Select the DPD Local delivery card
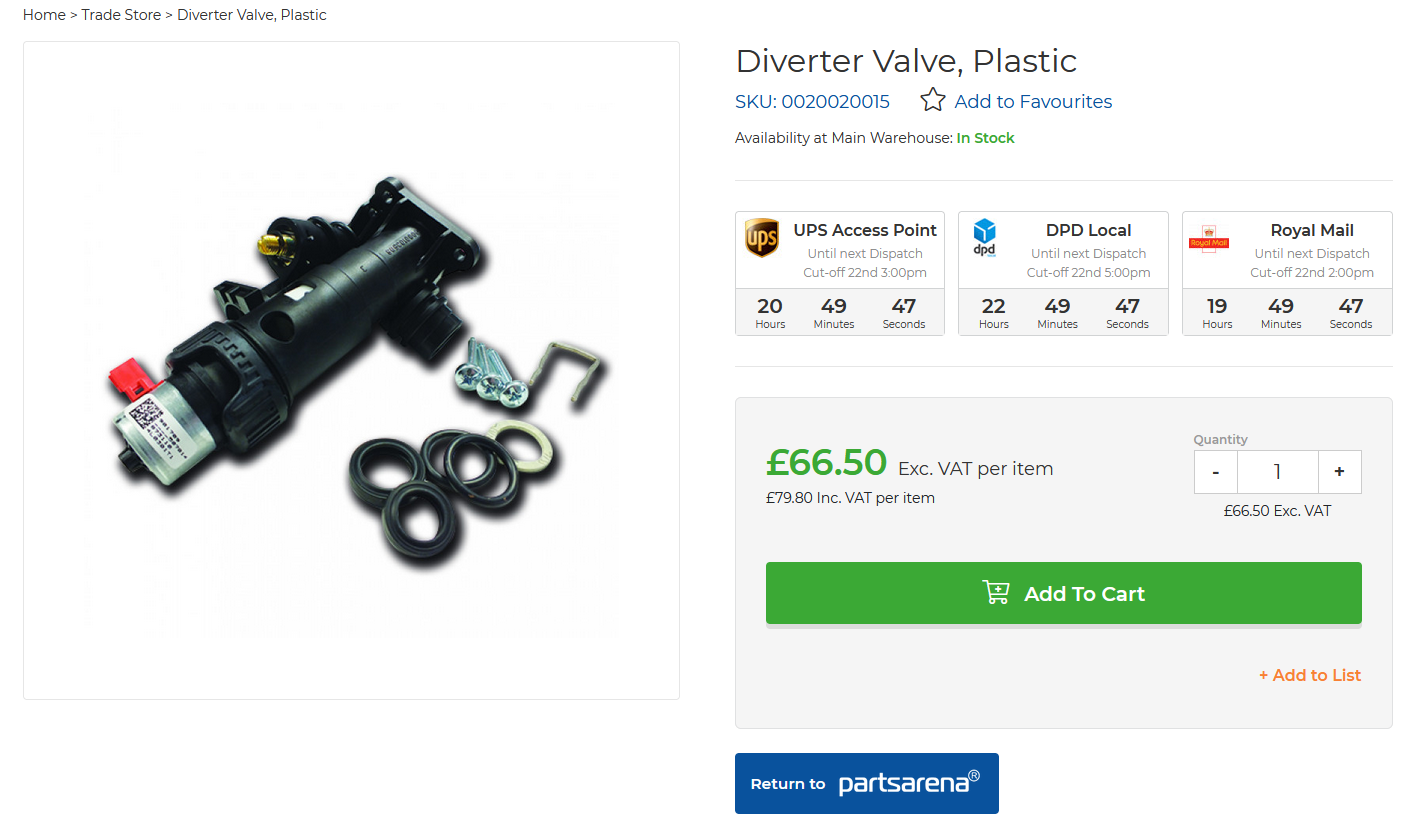The width and height of the screenshot is (1409, 838). pyautogui.click(x=1063, y=273)
